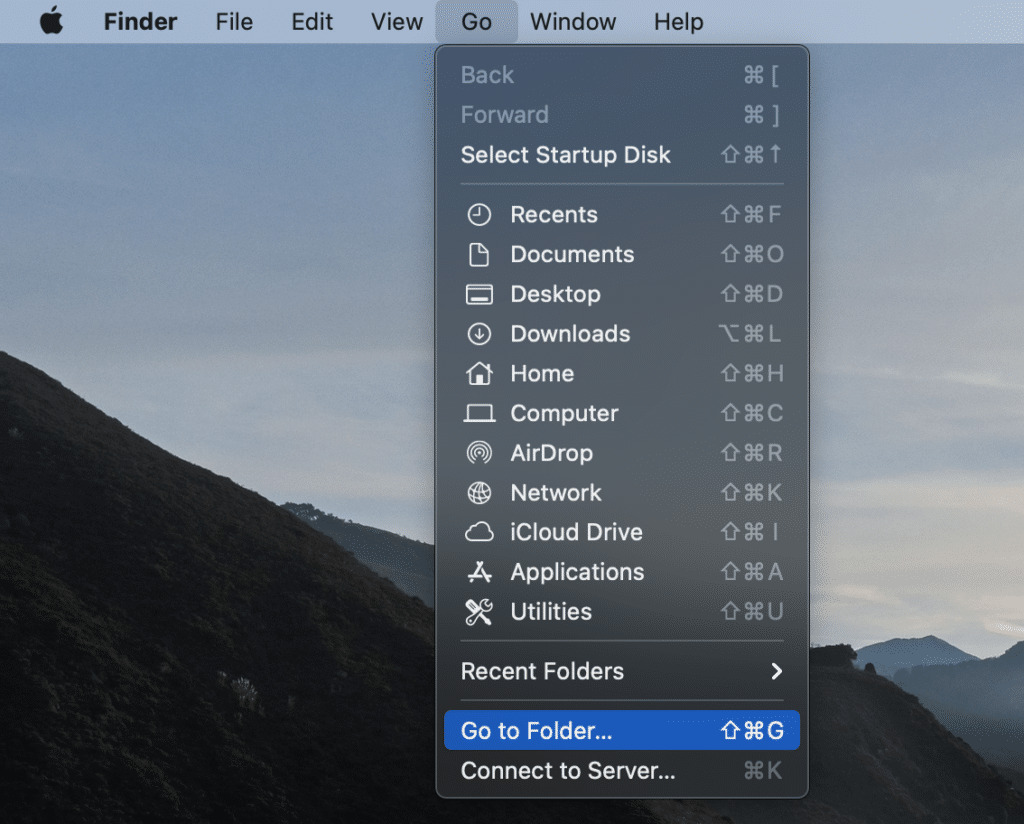
Task: Choose Connect to Server…
Action: coord(622,770)
